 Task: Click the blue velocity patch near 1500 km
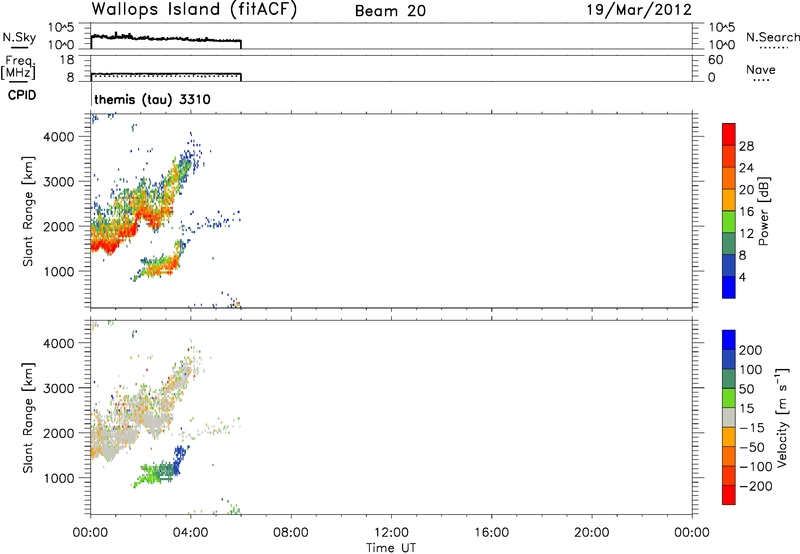coord(180,458)
